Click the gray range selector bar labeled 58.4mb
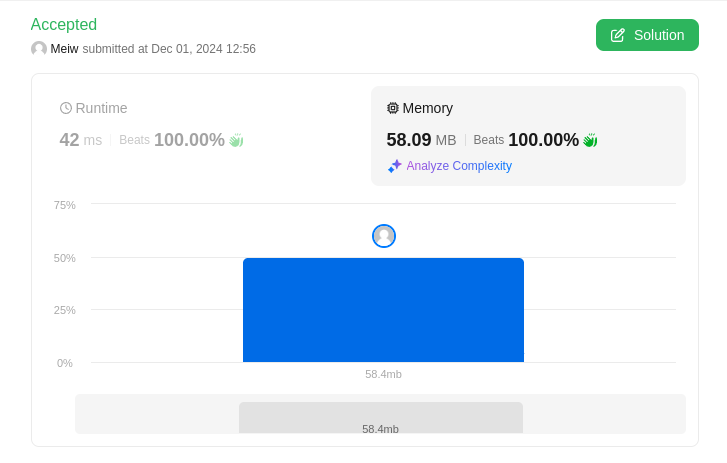The height and width of the screenshot is (463, 727). (381, 418)
